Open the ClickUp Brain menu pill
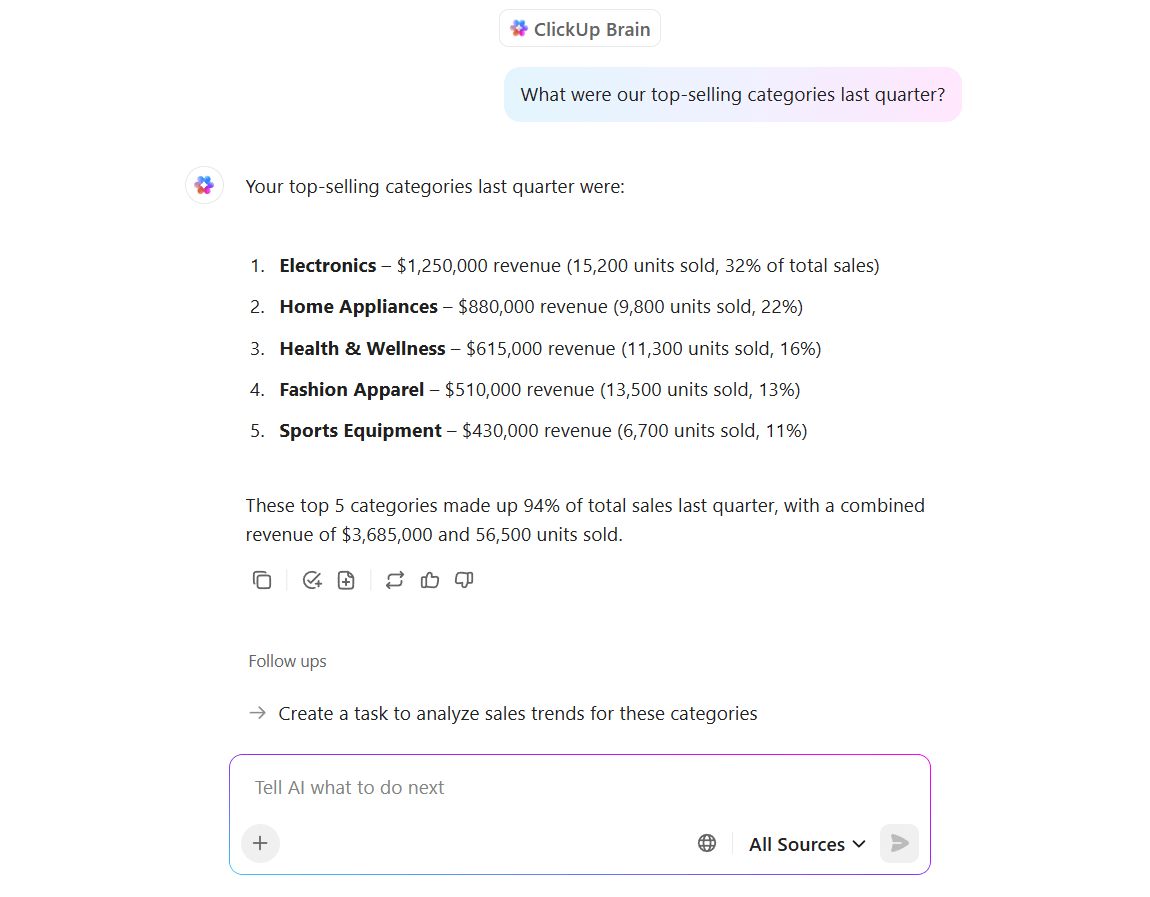The image size is (1150, 897). (x=580, y=28)
